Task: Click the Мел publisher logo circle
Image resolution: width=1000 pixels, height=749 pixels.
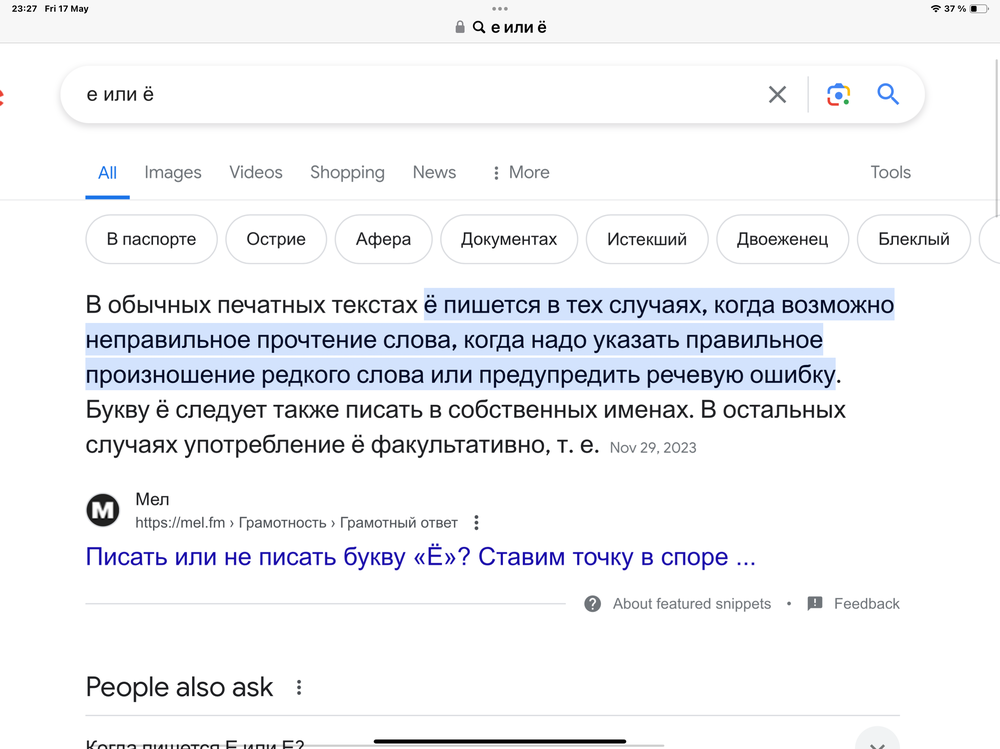Action: click(x=102, y=510)
